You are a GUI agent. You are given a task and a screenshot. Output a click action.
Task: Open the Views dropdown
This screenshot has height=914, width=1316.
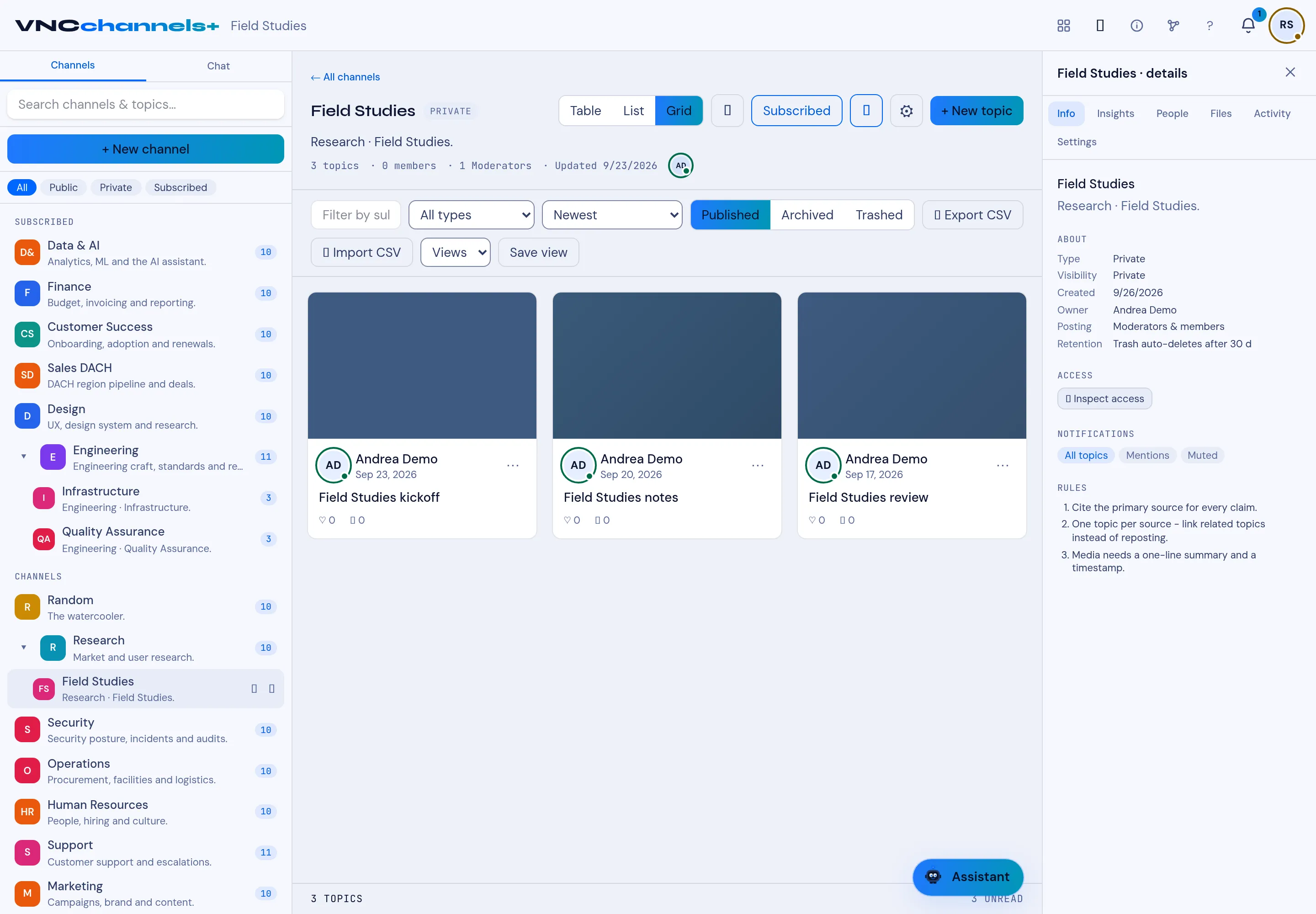click(455, 253)
